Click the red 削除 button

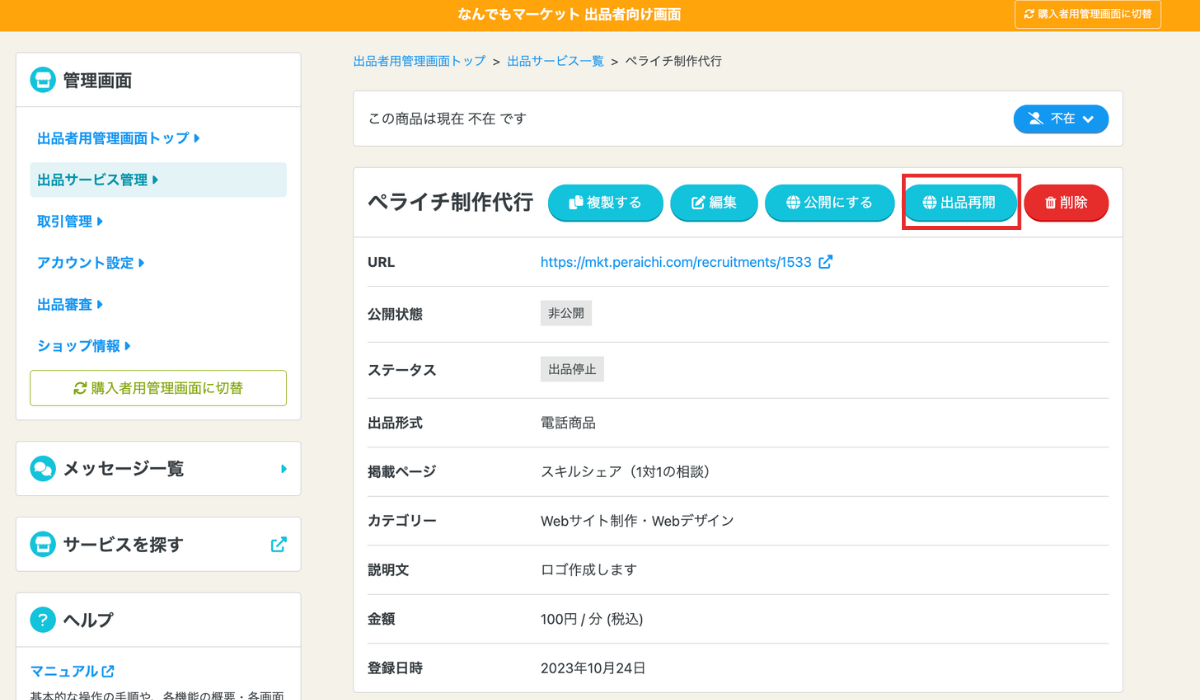click(x=1066, y=202)
